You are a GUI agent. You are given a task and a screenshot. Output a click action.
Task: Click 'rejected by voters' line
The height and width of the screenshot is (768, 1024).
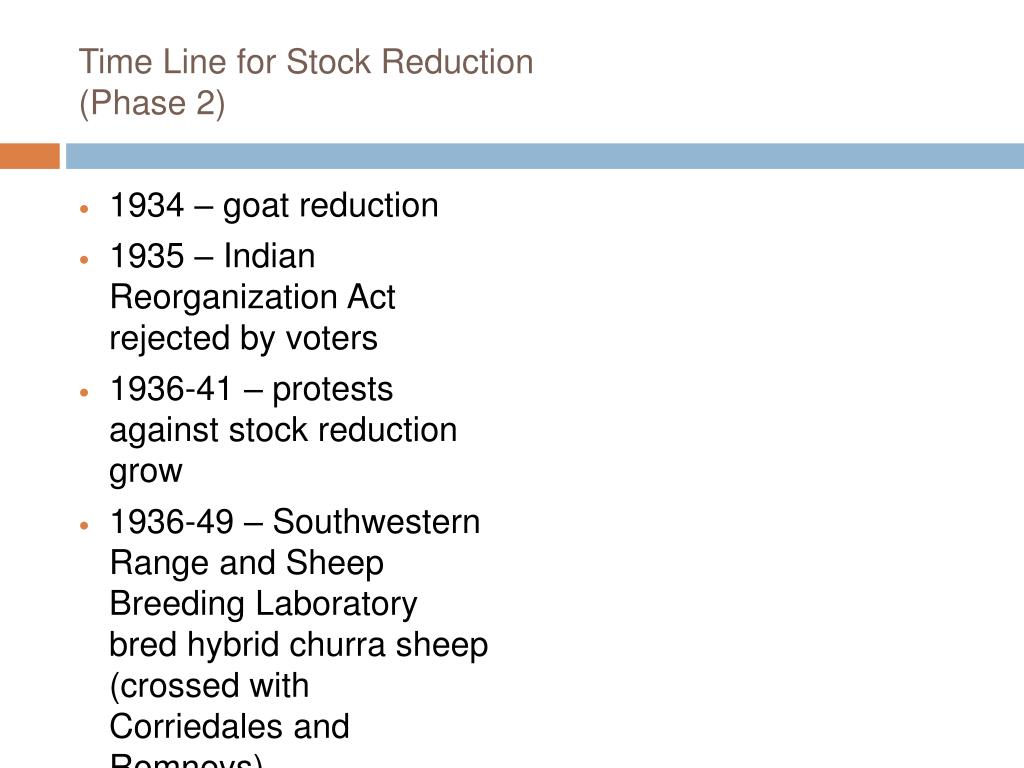244,339
